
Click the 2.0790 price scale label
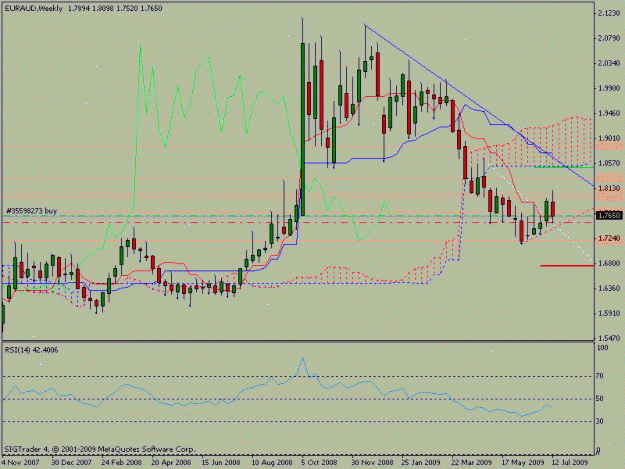609,38
